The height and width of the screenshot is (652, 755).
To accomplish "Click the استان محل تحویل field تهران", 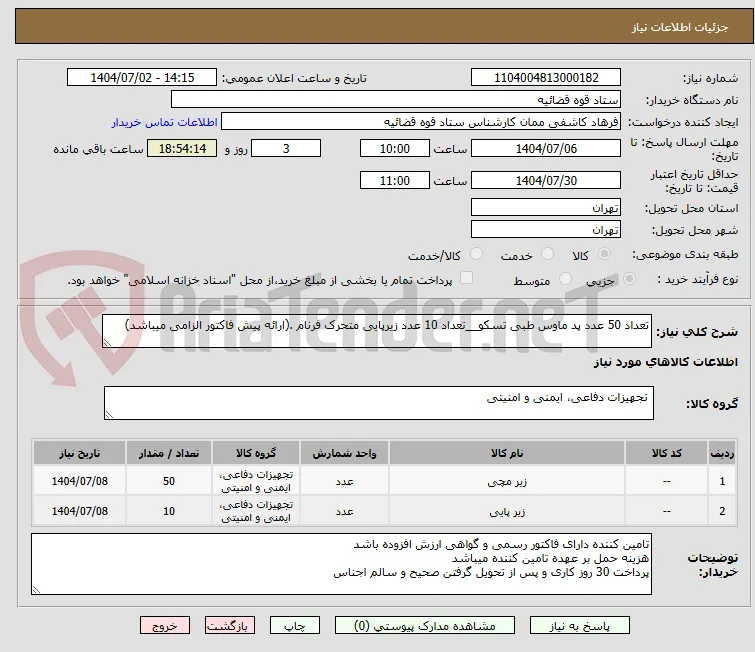I will tap(546, 207).
